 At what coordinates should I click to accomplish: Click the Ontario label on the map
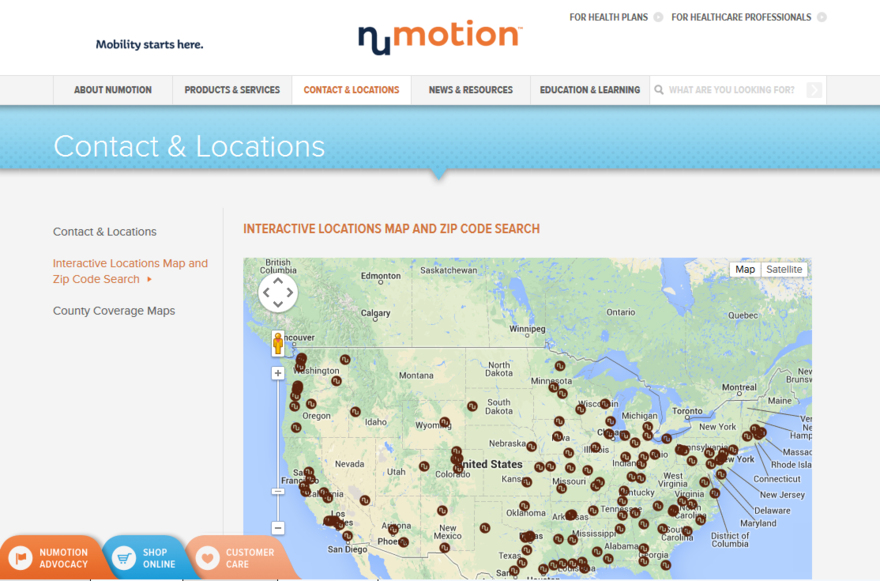621,312
